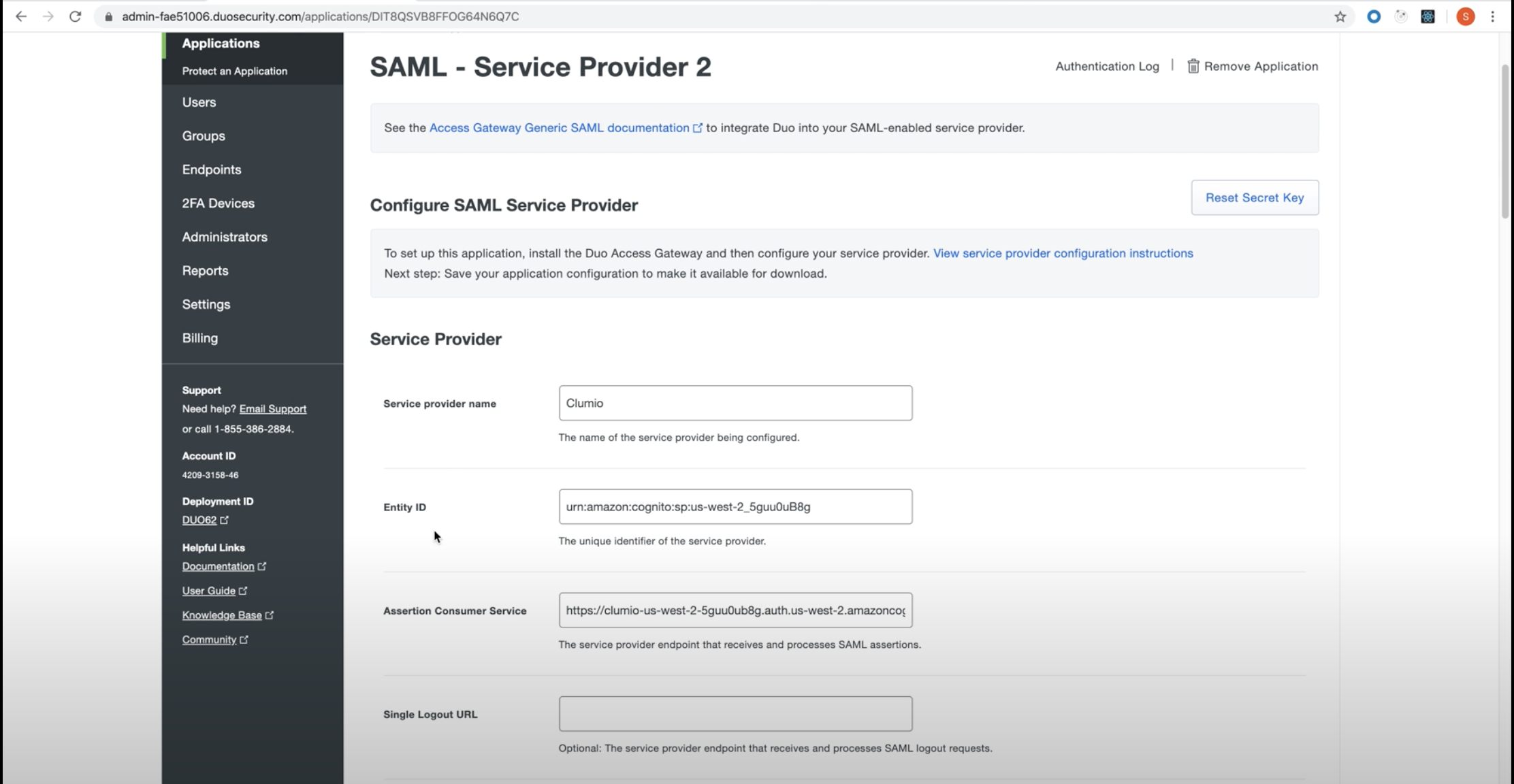
Task: Focus the empty Single Logout URL field
Action: point(735,713)
